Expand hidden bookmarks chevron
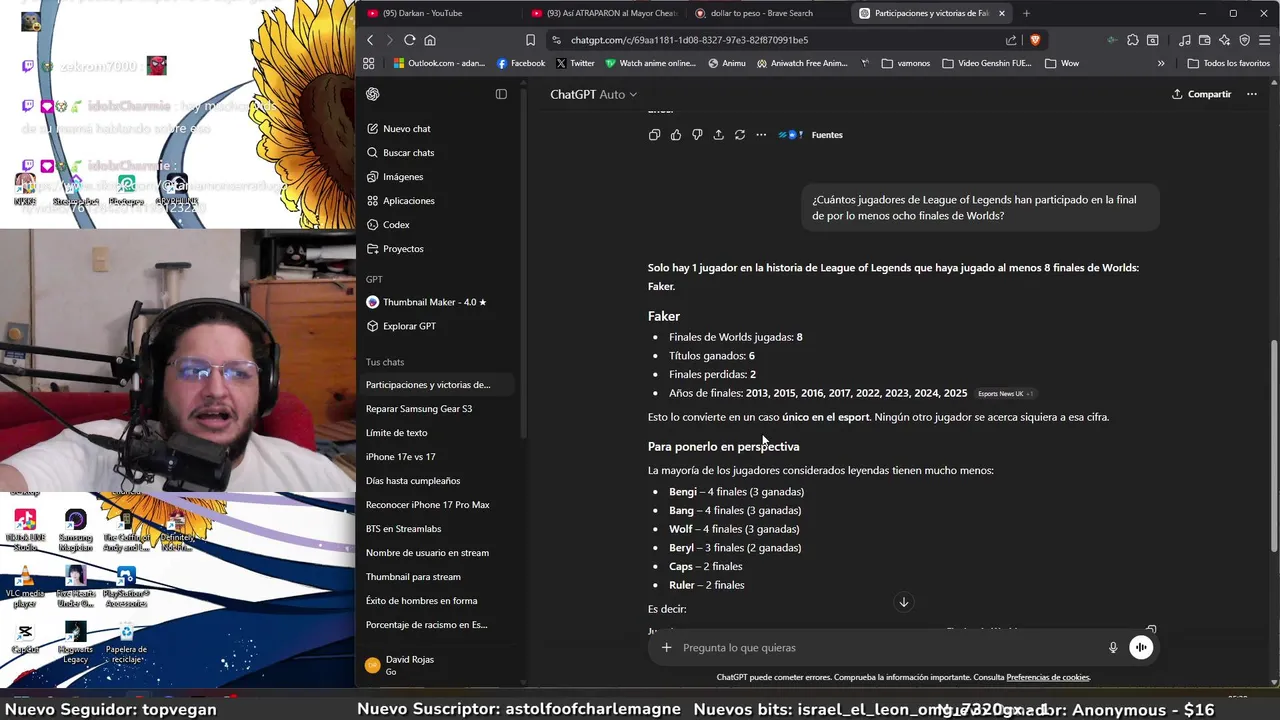This screenshot has width=1280, height=720. click(x=1161, y=63)
